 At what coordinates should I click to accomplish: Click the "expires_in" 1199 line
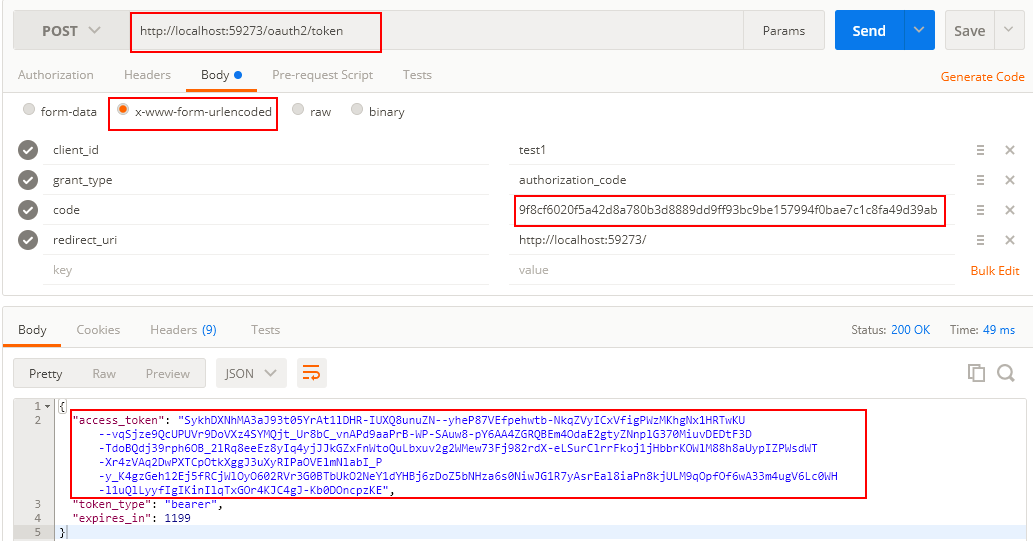[132, 519]
